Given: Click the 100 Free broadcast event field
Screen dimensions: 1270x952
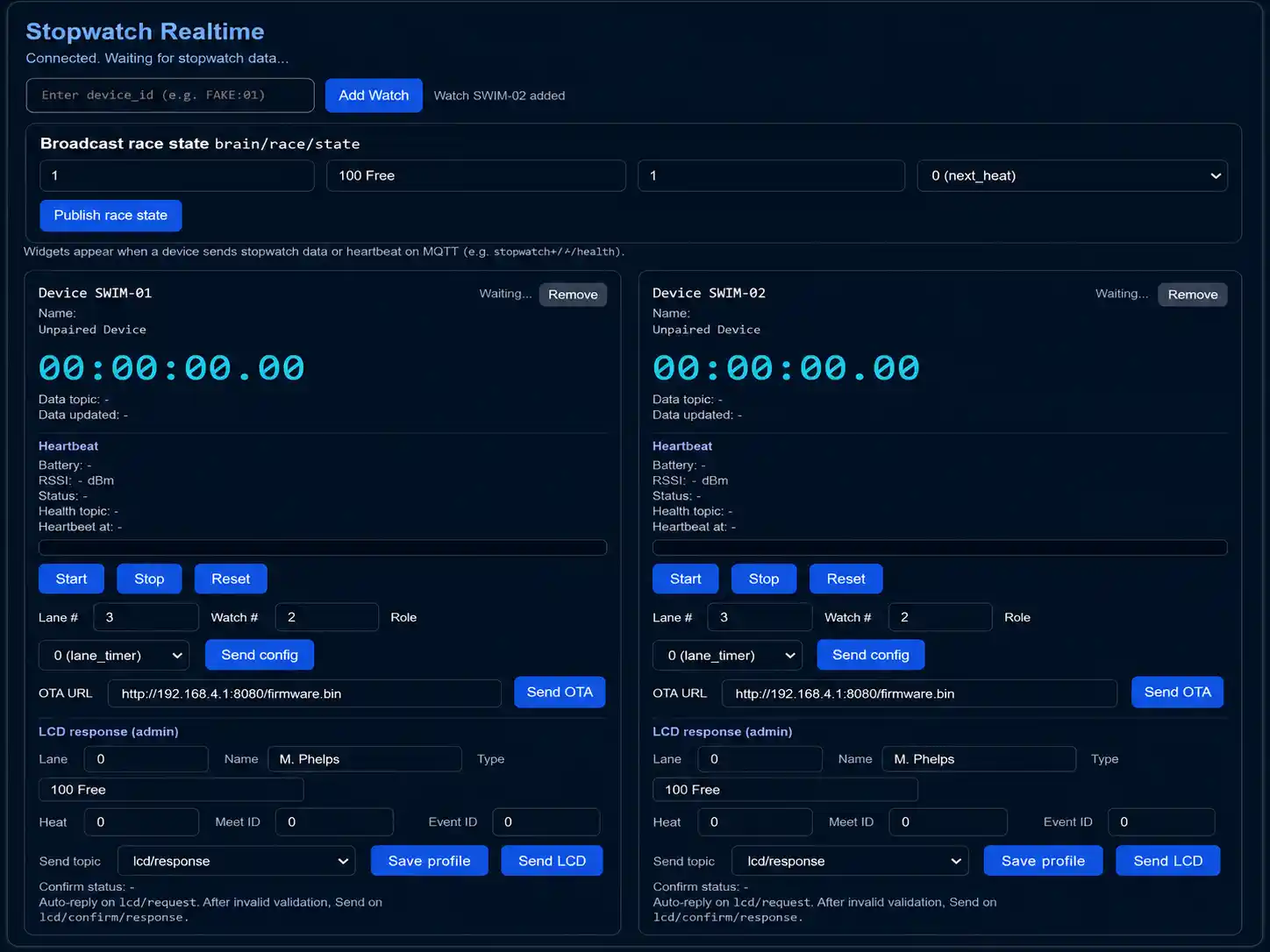Looking at the screenshot, I should [476, 175].
